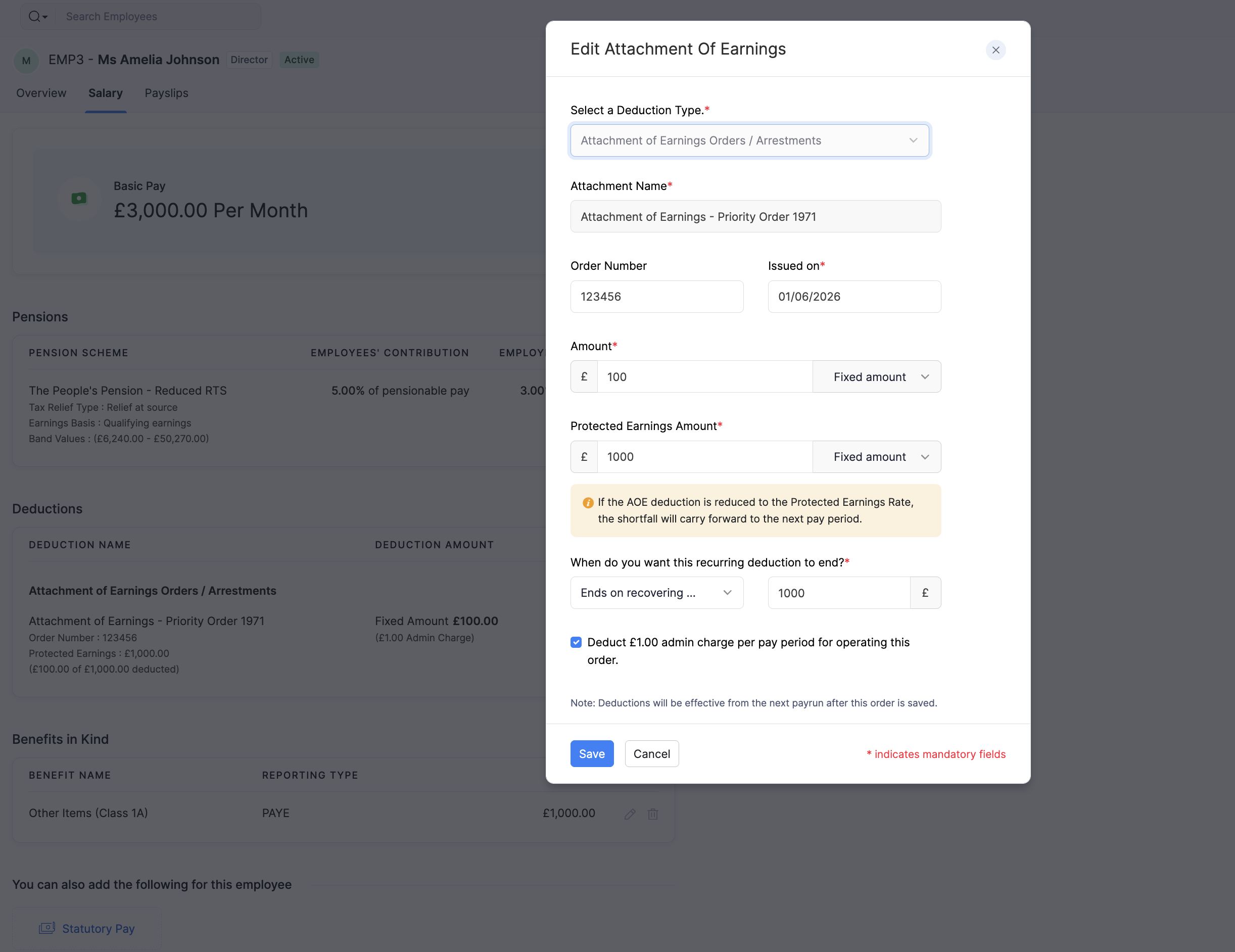This screenshot has width=1235, height=952.
Task: Click the Attachment of Earnings - Priority Order 1971 deduction row
Action: pos(147,621)
